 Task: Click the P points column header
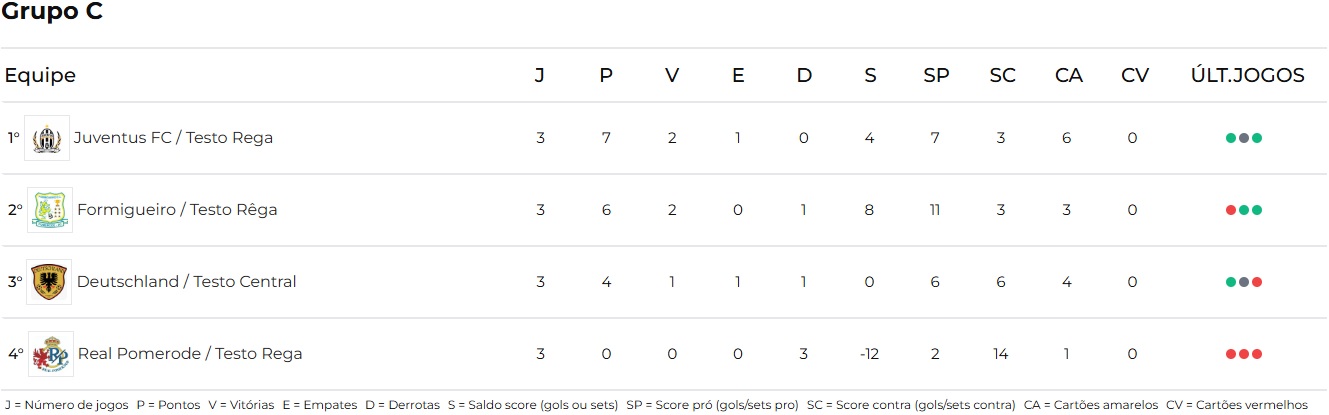(x=606, y=76)
